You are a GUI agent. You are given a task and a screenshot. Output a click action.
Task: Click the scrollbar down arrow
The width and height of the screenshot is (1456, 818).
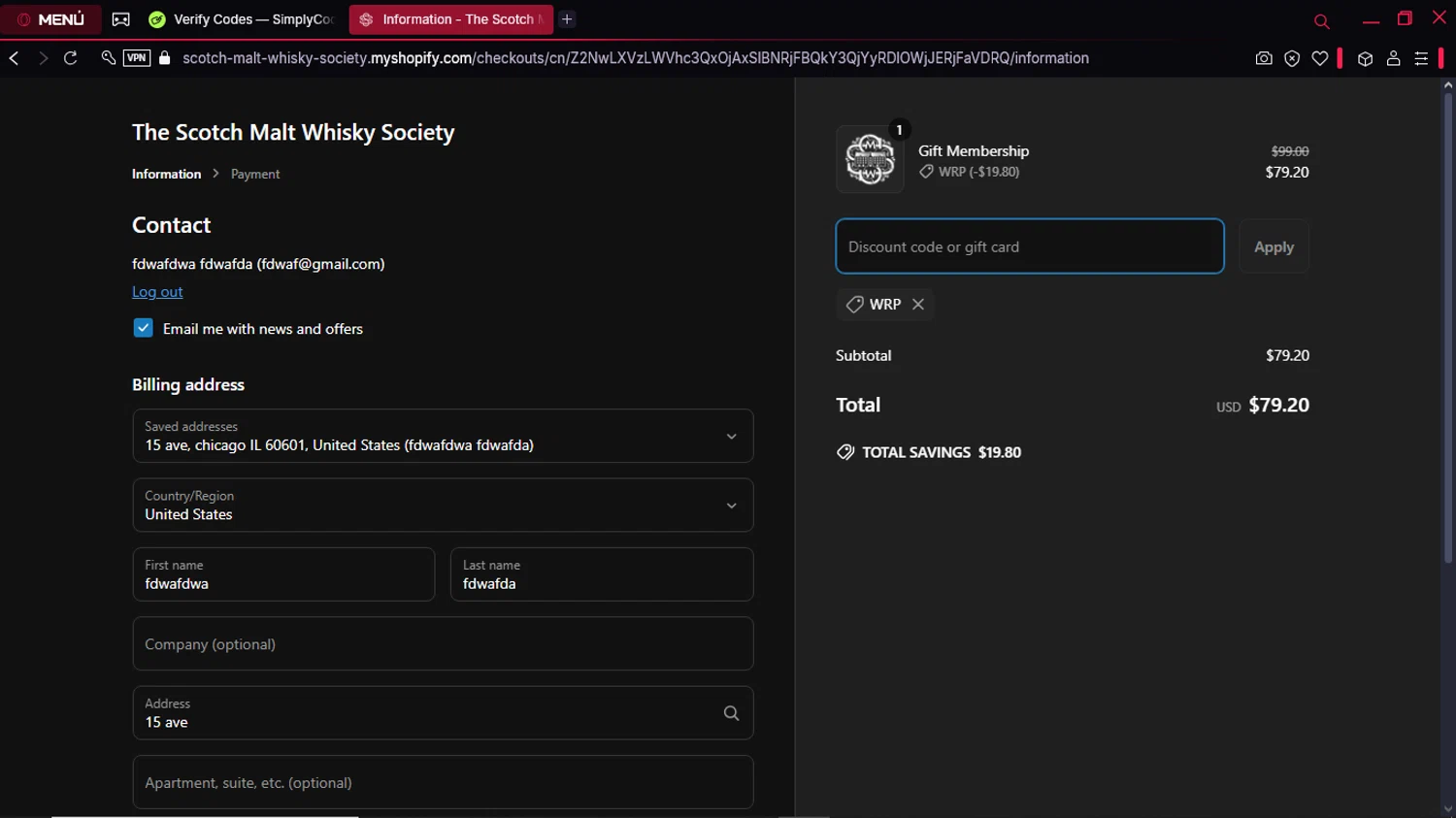click(1448, 809)
